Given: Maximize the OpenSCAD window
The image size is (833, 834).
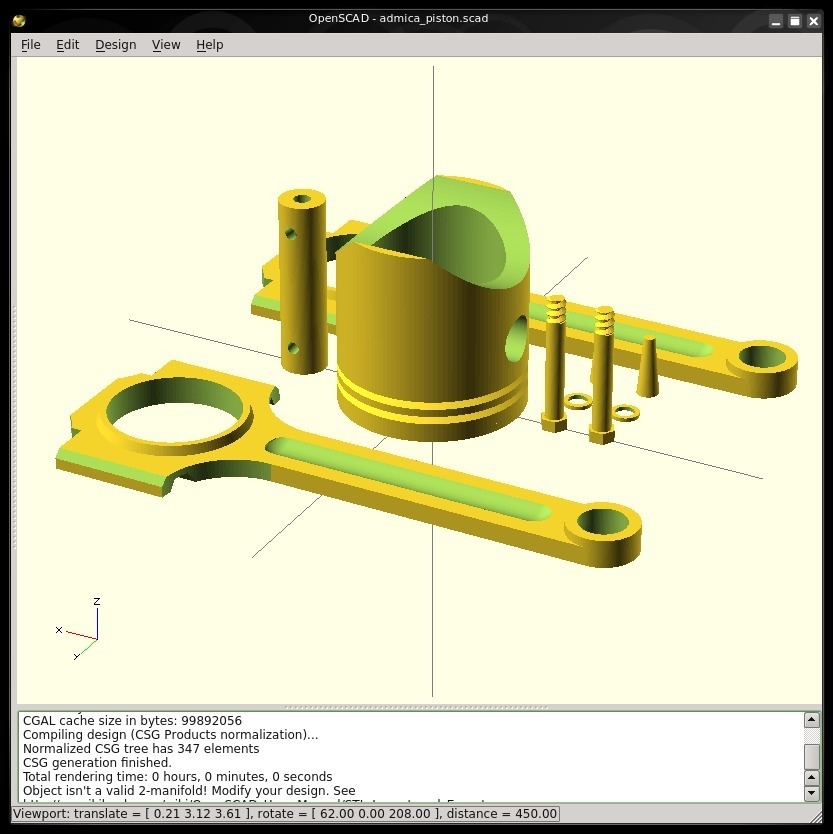Looking at the screenshot, I should [795, 21].
